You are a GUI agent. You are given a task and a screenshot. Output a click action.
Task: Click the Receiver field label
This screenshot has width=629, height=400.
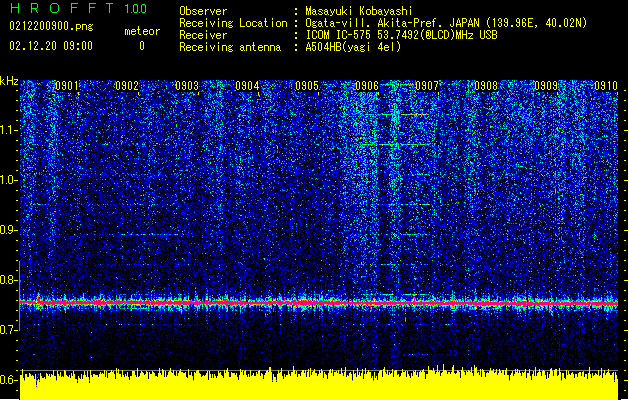203,35
